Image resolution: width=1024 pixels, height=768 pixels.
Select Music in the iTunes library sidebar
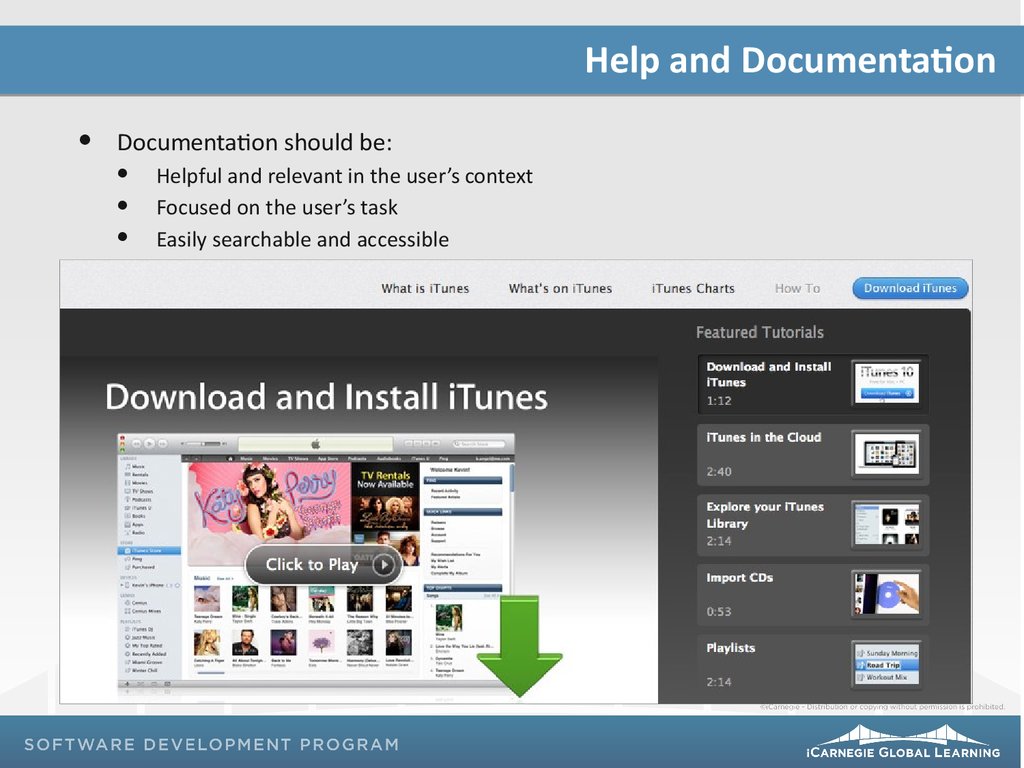[x=138, y=466]
